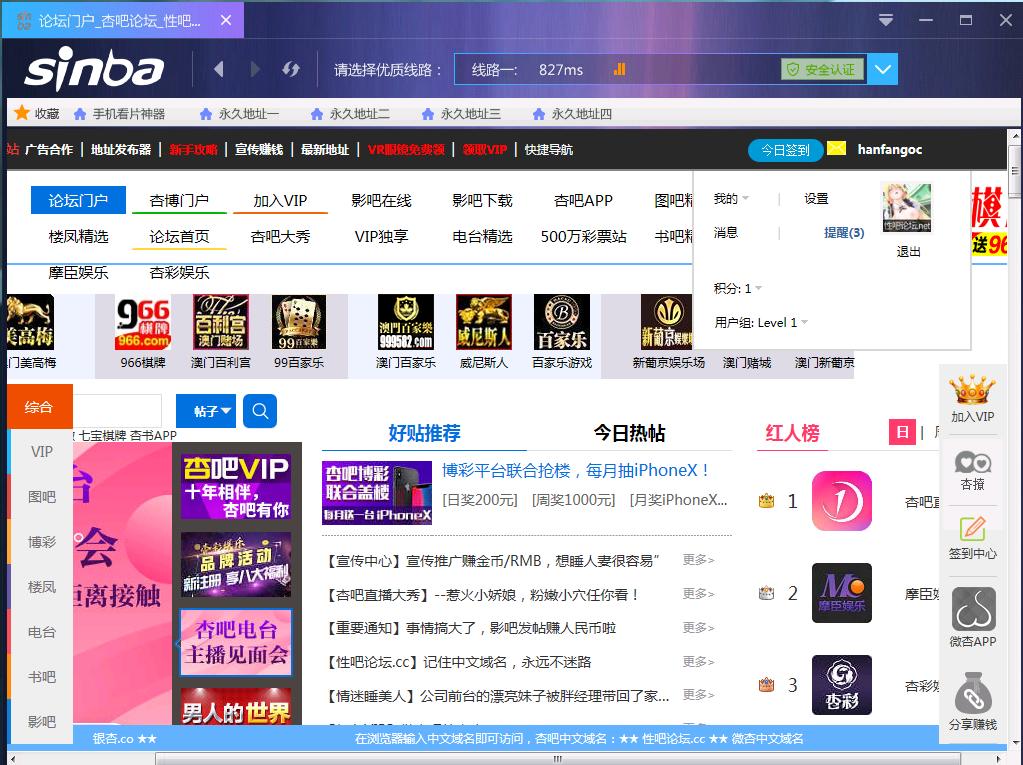Open the line selection dropdown arrow

(x=883, y=69)
